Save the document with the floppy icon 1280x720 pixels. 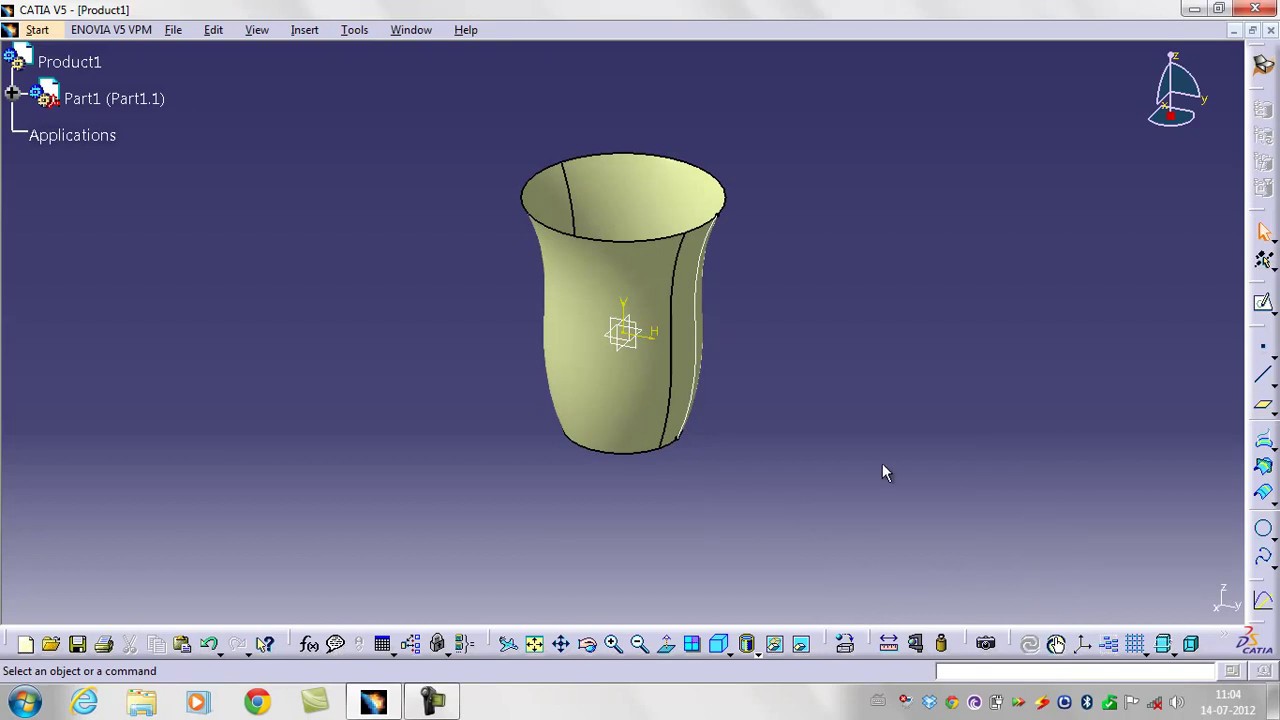click(x=77, y=645)
